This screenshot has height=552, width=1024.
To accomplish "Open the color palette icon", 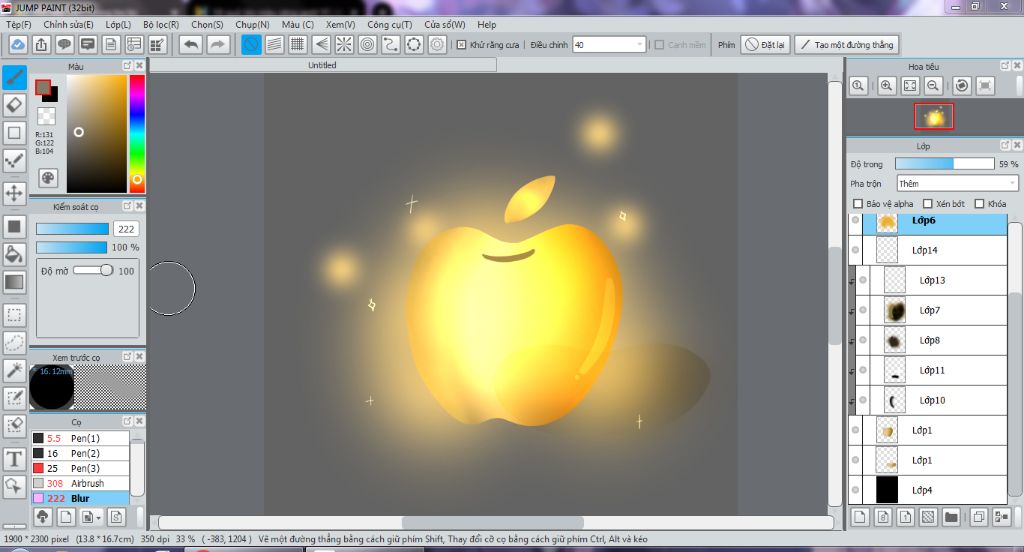I will [48, 178].
